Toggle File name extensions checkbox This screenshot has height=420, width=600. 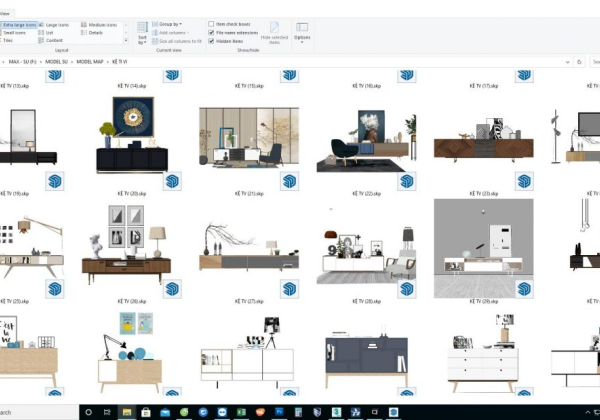212,32
